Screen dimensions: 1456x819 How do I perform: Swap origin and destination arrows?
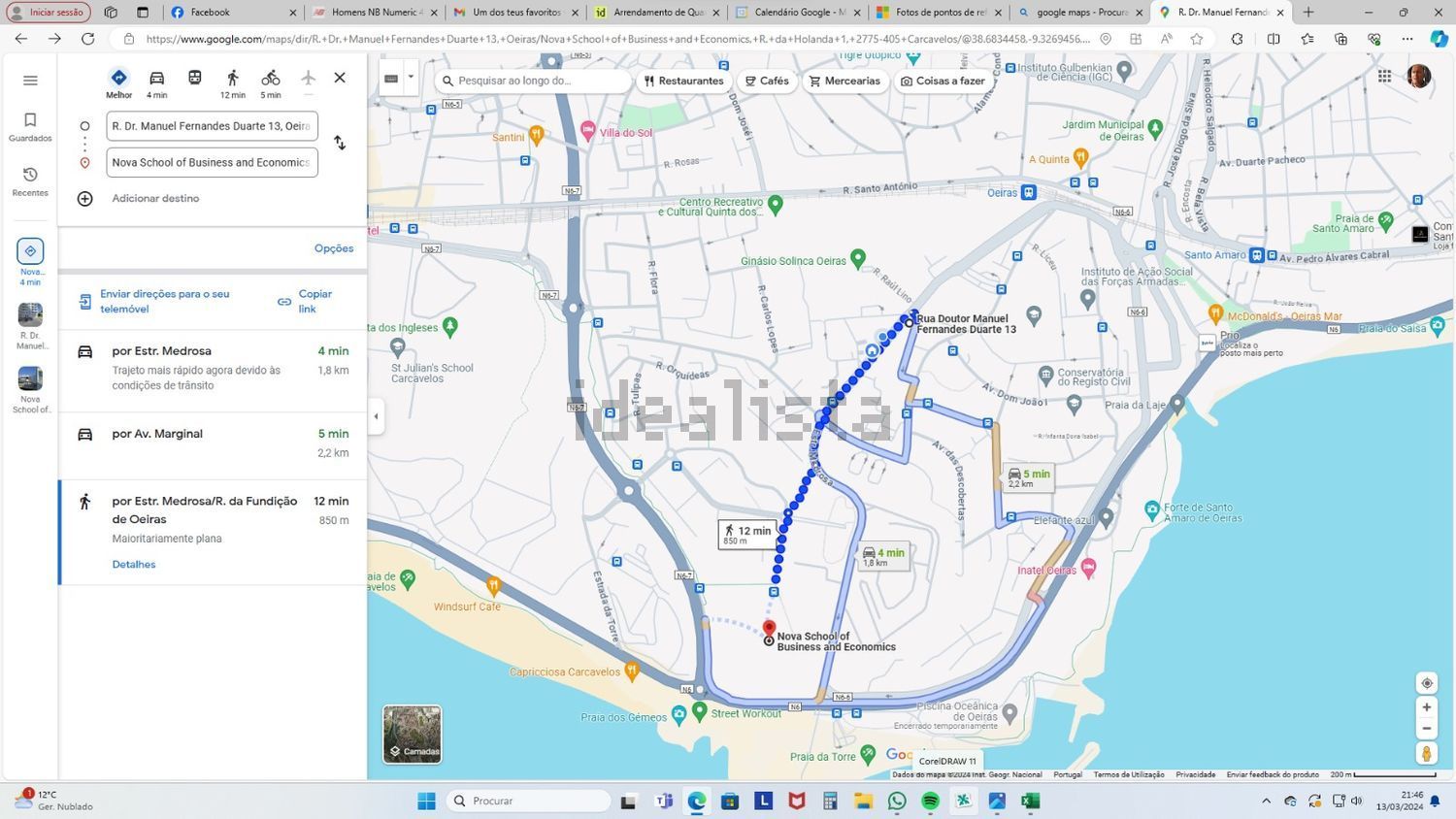pos(340,143)
